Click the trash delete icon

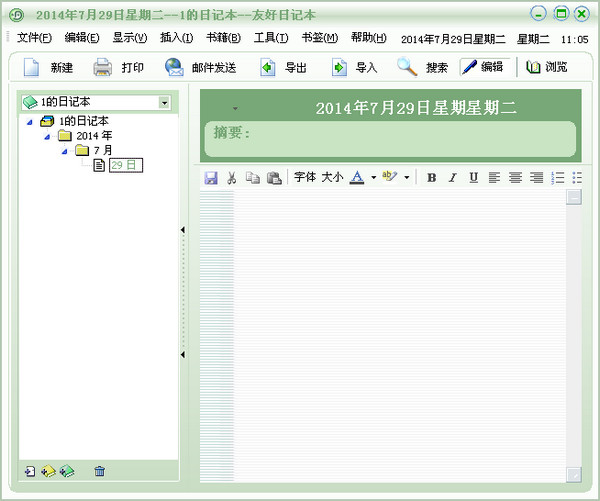tap(99, 471)
